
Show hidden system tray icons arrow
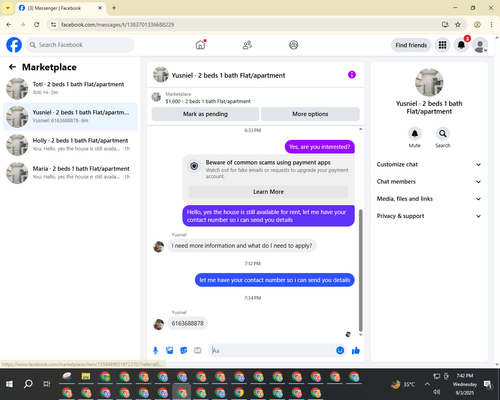[x=427, y=384]
